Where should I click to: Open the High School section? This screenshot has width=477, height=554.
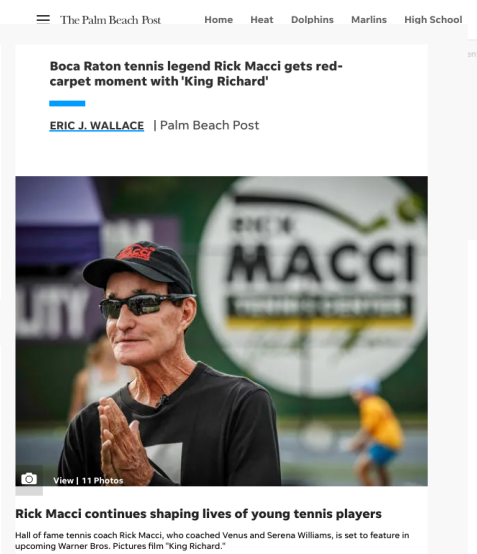click(433, 20)
